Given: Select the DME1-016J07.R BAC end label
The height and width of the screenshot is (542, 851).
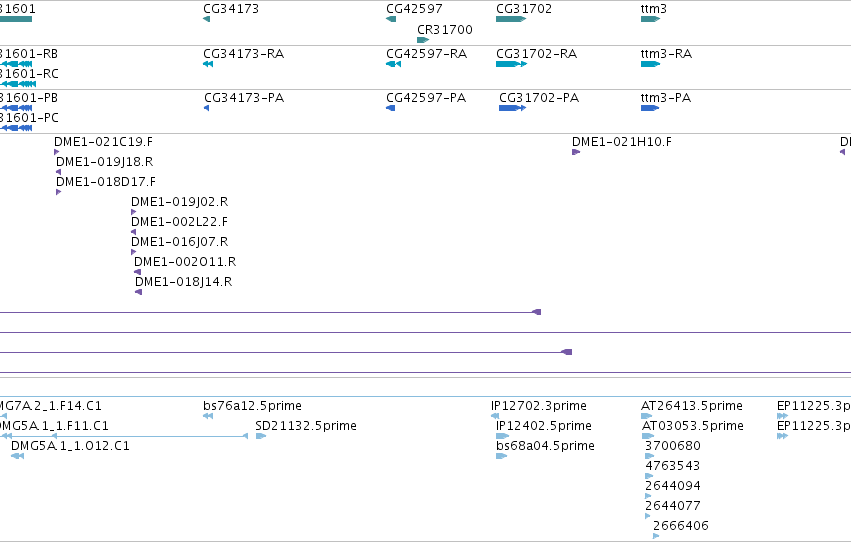Looking at the screenshot, I should pos(179,242).
